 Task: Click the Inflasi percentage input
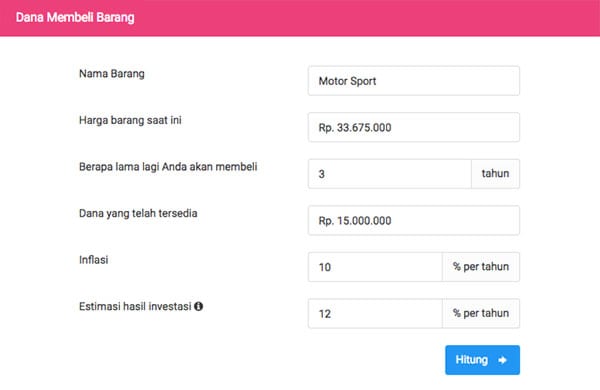click(375, 267)
